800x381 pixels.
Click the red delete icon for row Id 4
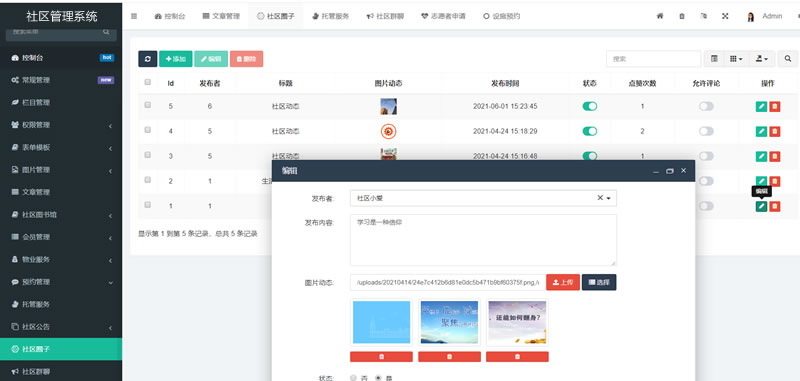[x=774, y=132]
